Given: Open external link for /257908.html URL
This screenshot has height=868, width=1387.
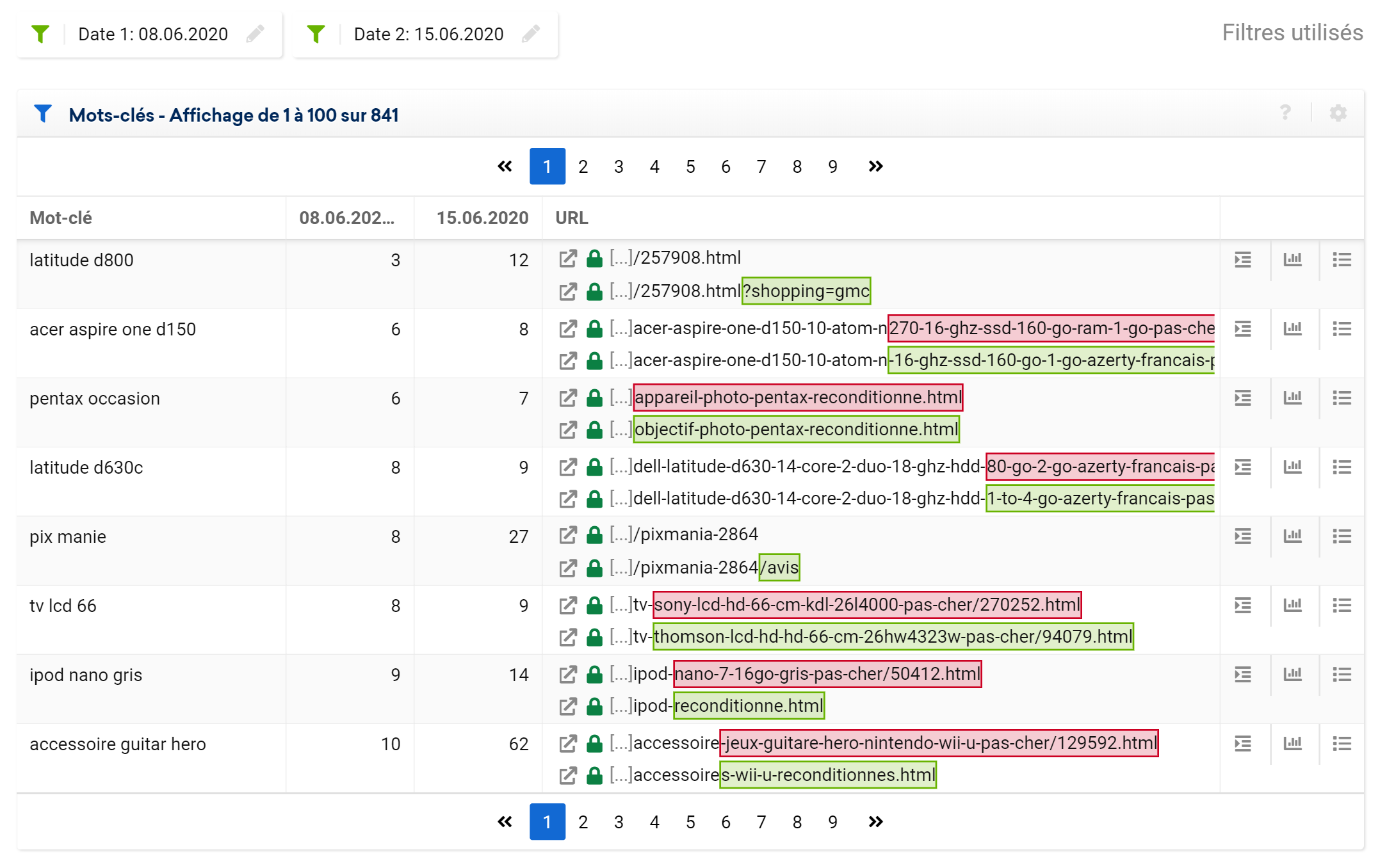Looking at the screenshot, I should [x=567, y=259].
